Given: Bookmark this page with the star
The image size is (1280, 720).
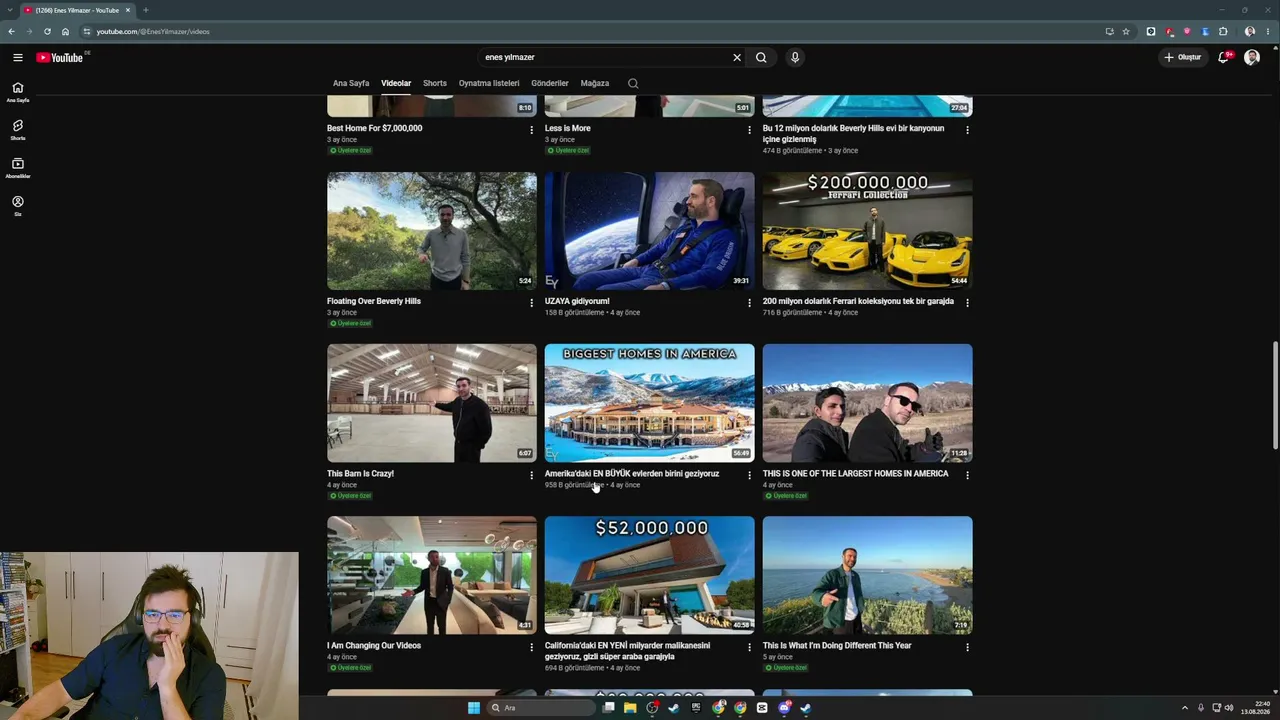Looking at the screenshot, I should click(x=1126, y=31).
